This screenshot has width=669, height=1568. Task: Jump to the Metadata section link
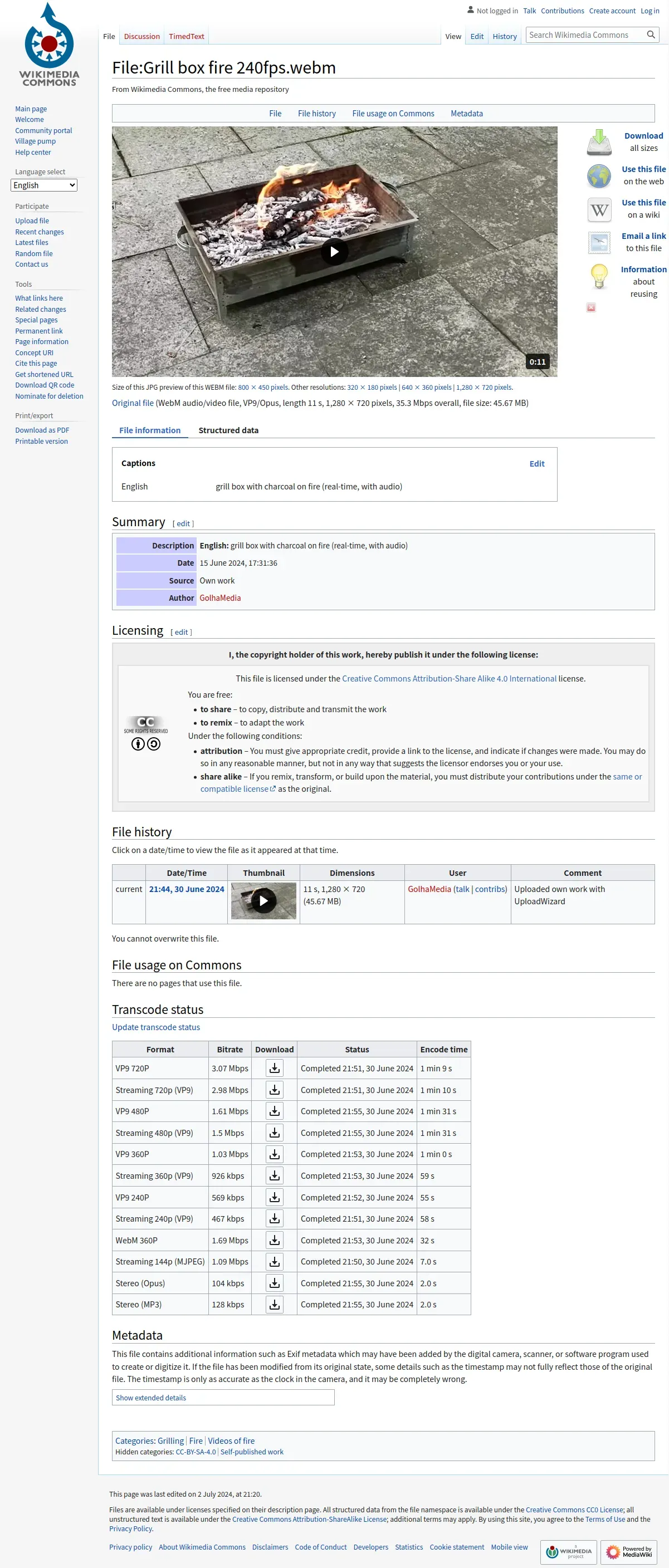coord(466,113)
